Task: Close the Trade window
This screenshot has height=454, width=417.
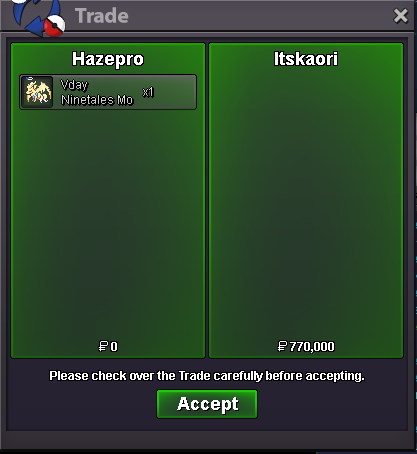Action: pos(400,16)
